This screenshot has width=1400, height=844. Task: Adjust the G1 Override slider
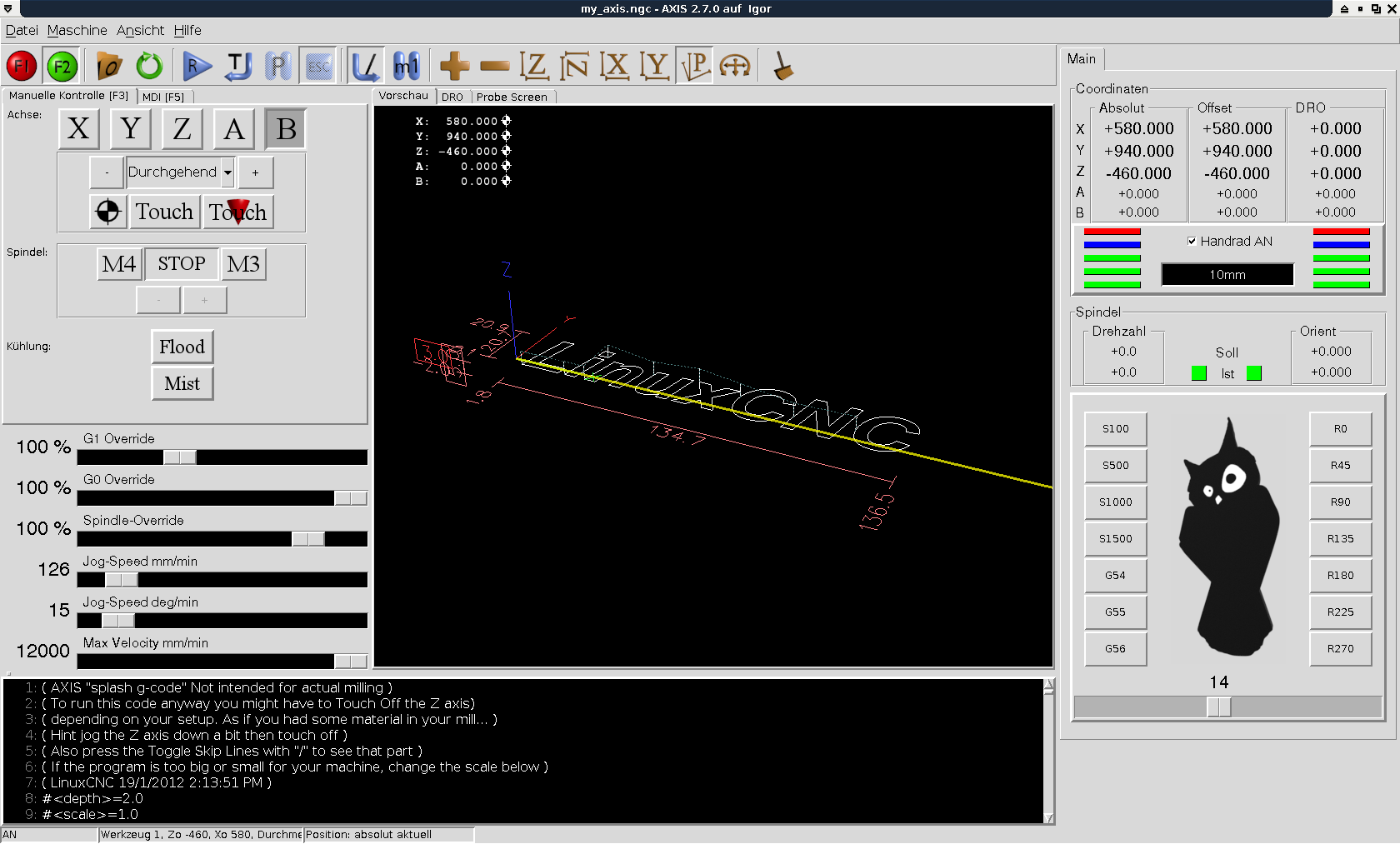(180, 457)
